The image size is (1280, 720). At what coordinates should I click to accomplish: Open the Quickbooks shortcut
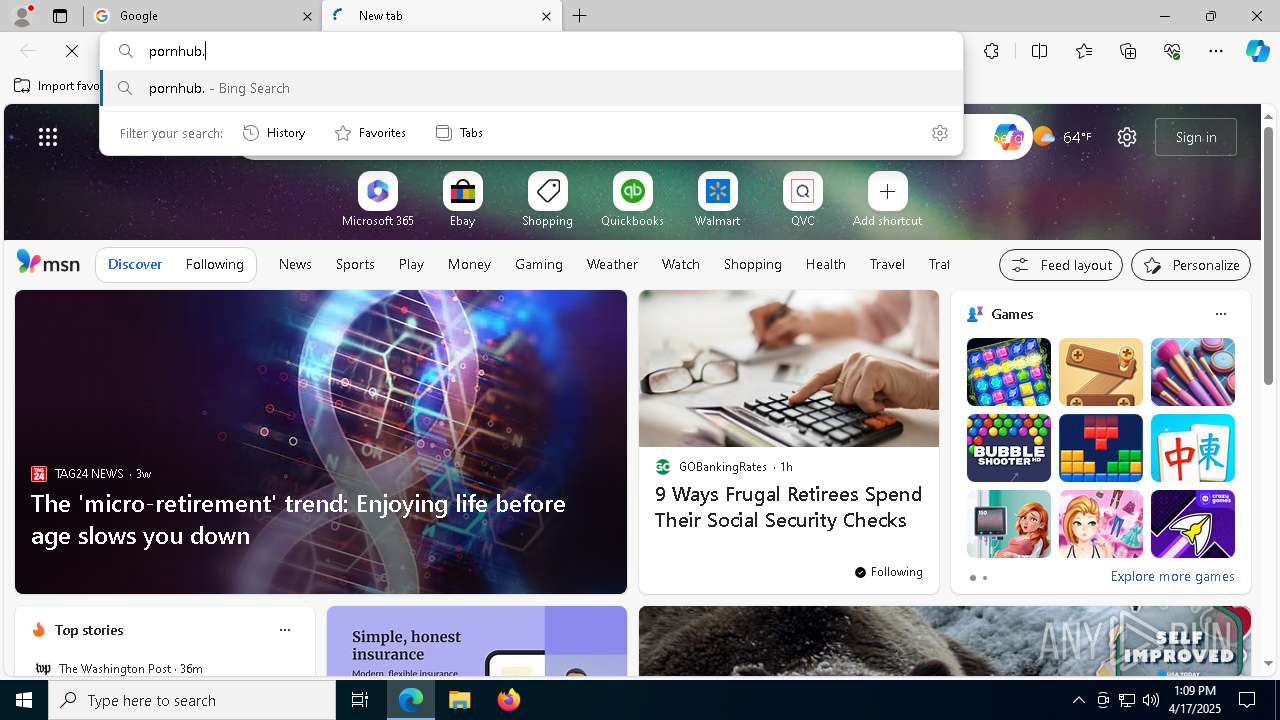click(x=632, y=200)
